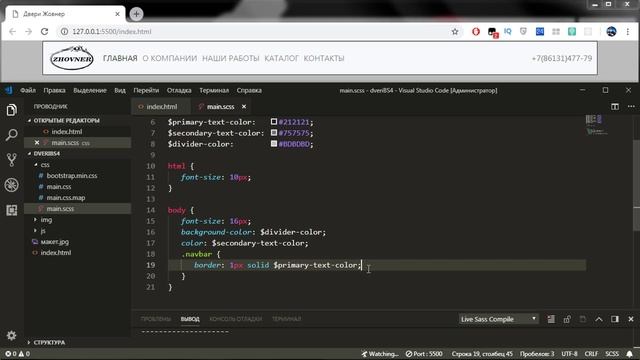The image size is (640, 360).
Task: Click the browser address bar URL
Action: click(112, 31)
